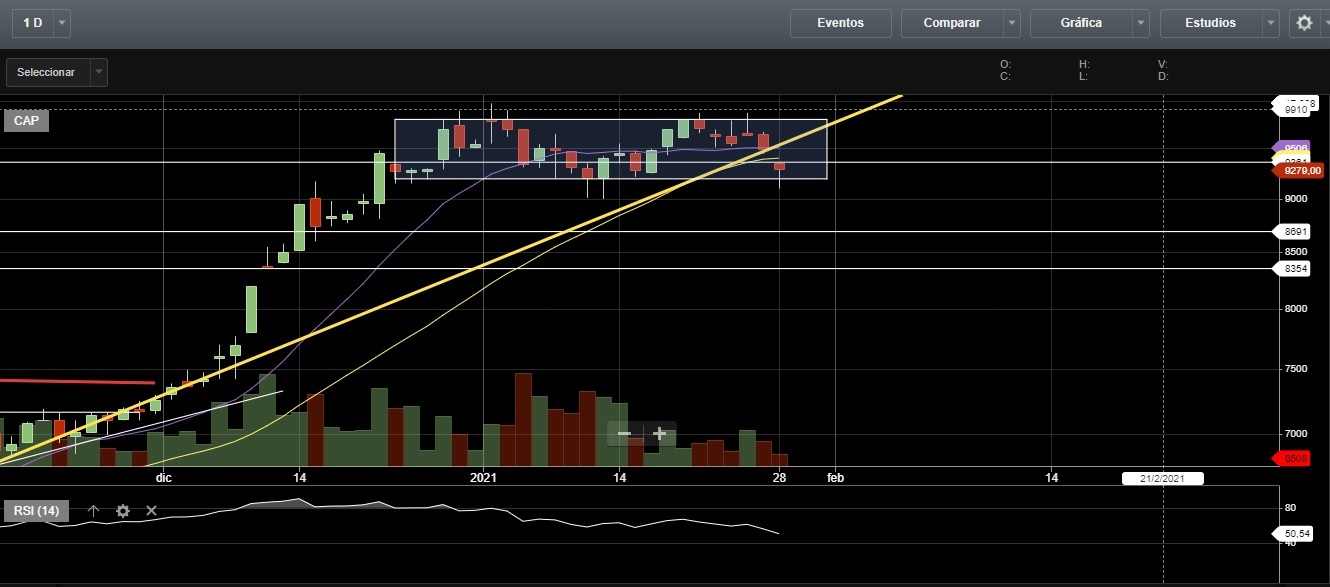Image resolution: width=1330 pixels, height=587 pixels.
Task: Click the 8354 horizontal line price tag
Action: tap(1290, 269)
